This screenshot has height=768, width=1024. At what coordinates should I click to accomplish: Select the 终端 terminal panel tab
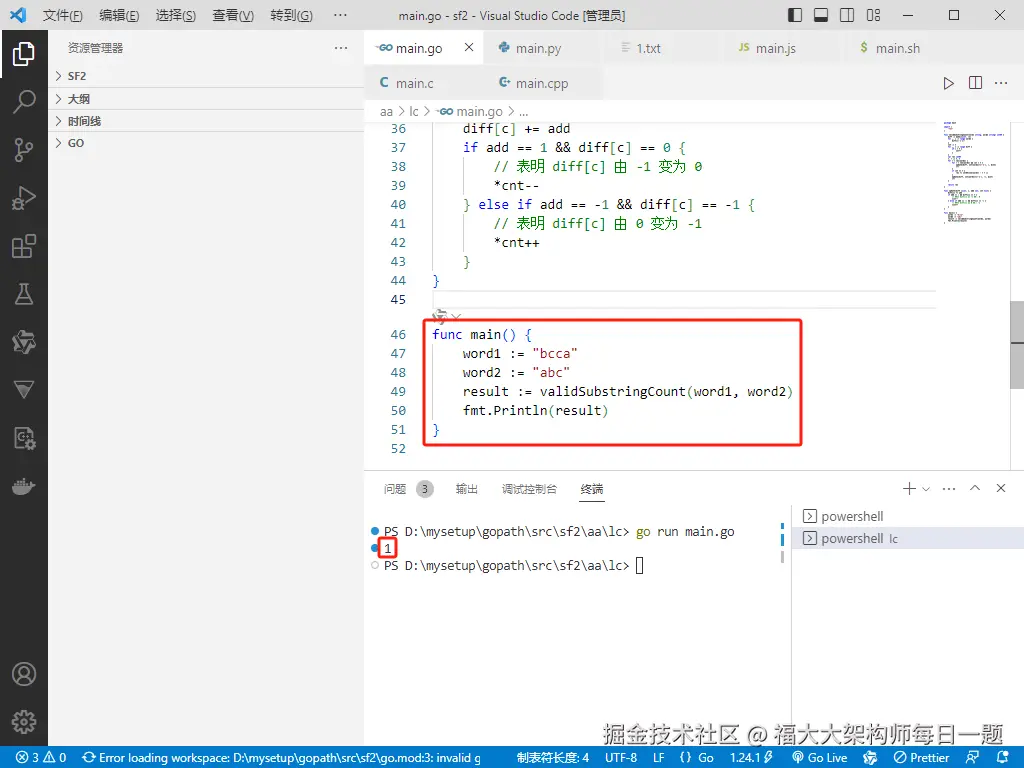click(592, 488)
